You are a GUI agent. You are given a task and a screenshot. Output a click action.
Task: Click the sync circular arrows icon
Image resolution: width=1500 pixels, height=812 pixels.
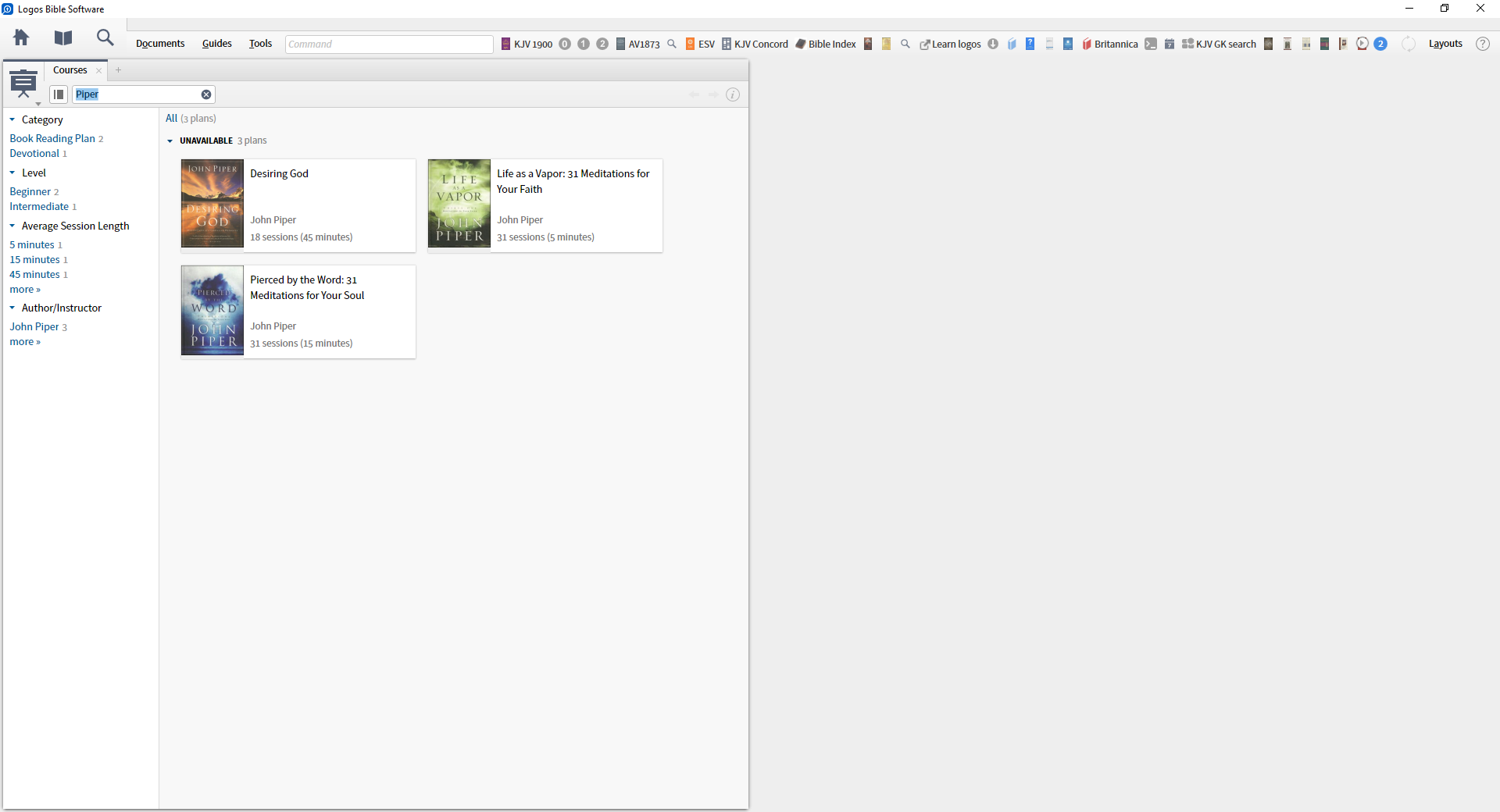pos(1409,44)
